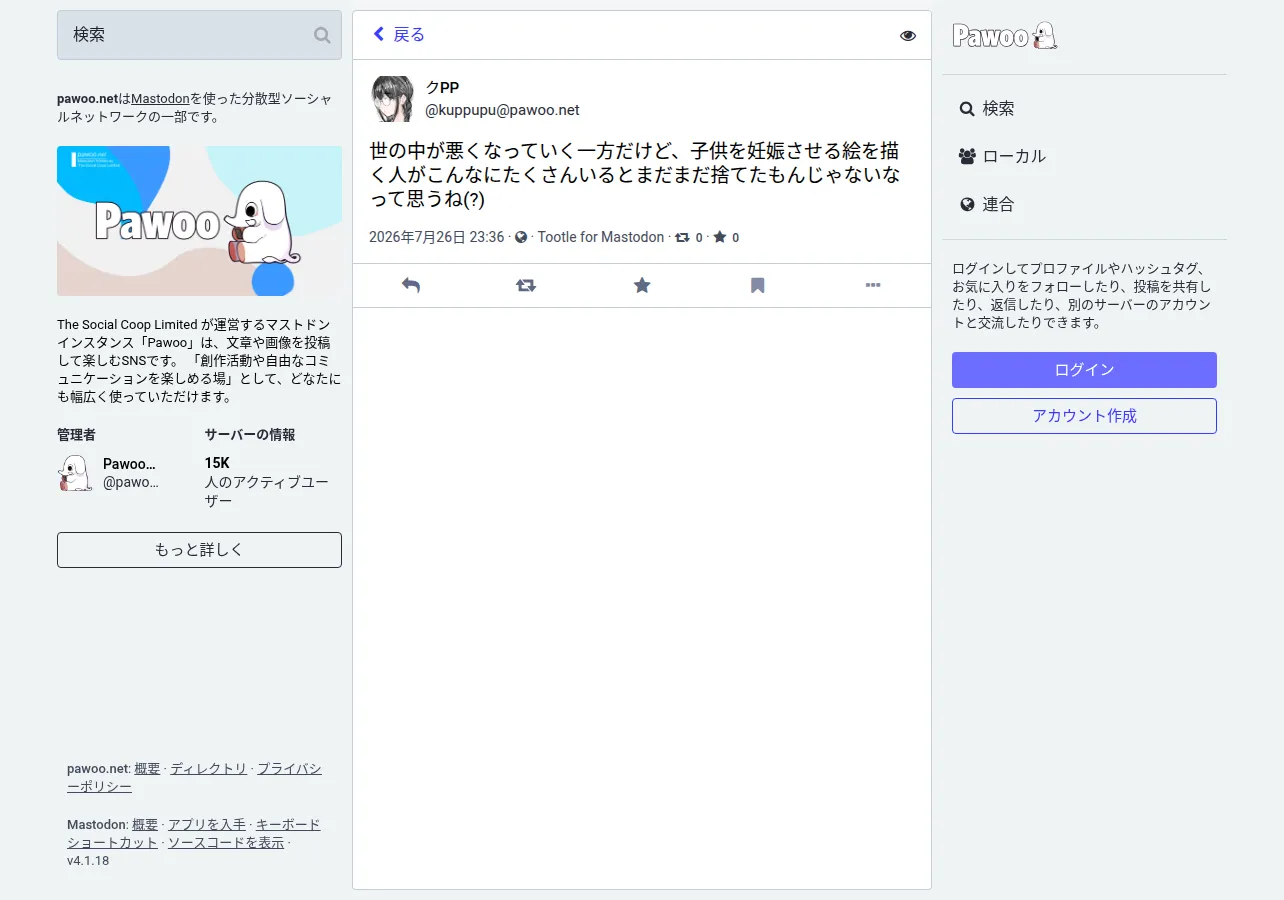
Task: Open the ローカル timeline
Action: coord(1002,156)
